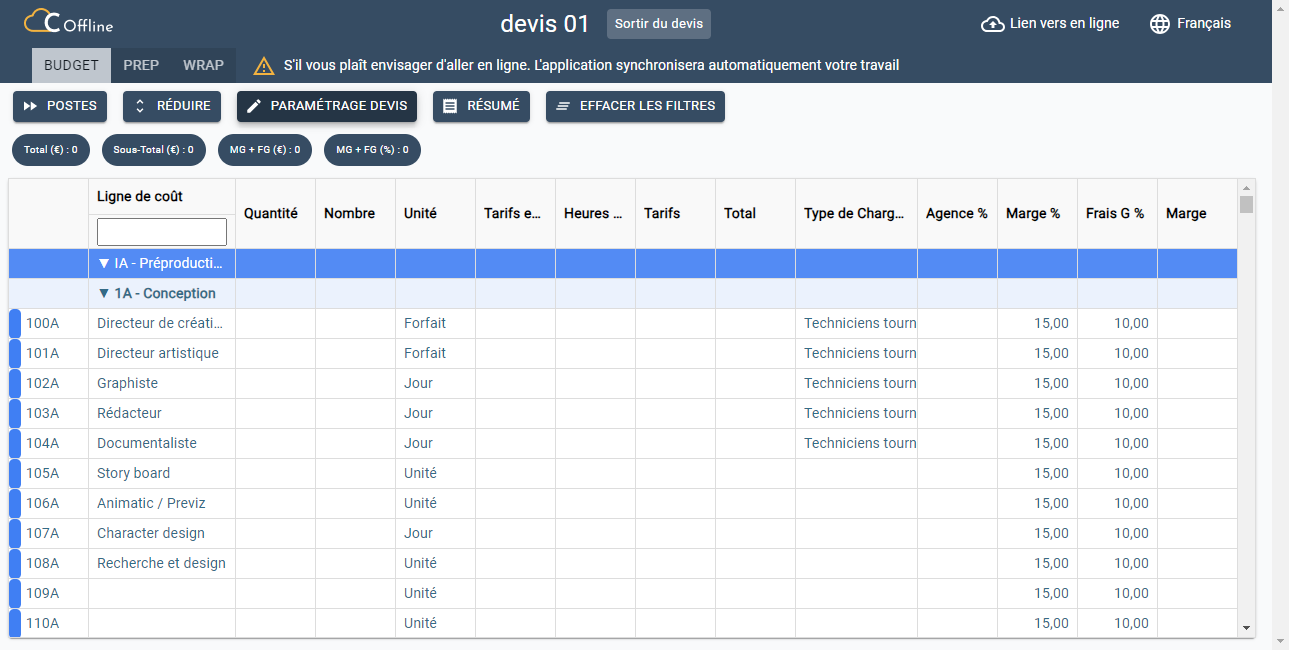This screenshot has width=1289, height=650.
Task: Click the Total (€) : 0 chip
Action: click(x=51, y=150)
